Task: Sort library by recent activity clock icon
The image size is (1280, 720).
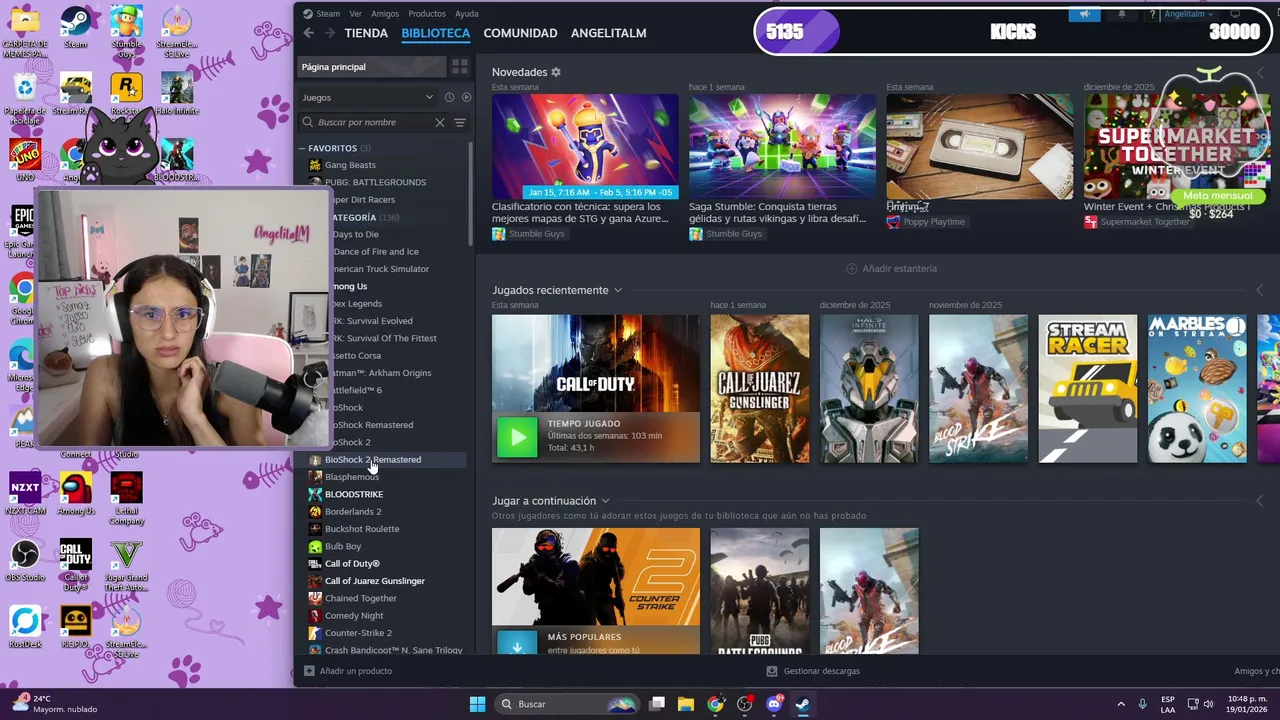Action: click(449, 97)
